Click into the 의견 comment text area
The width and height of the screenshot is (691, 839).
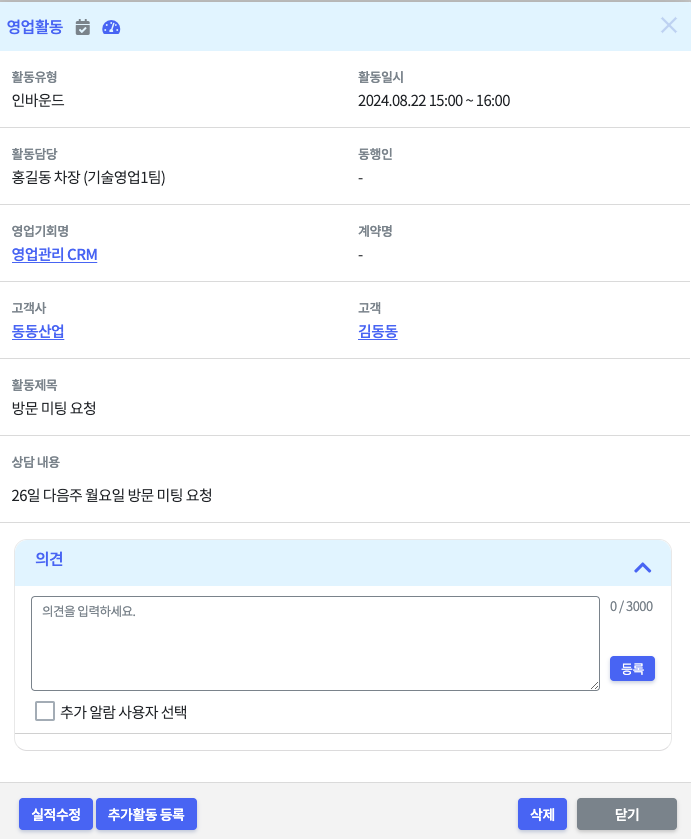click(315, 643)
